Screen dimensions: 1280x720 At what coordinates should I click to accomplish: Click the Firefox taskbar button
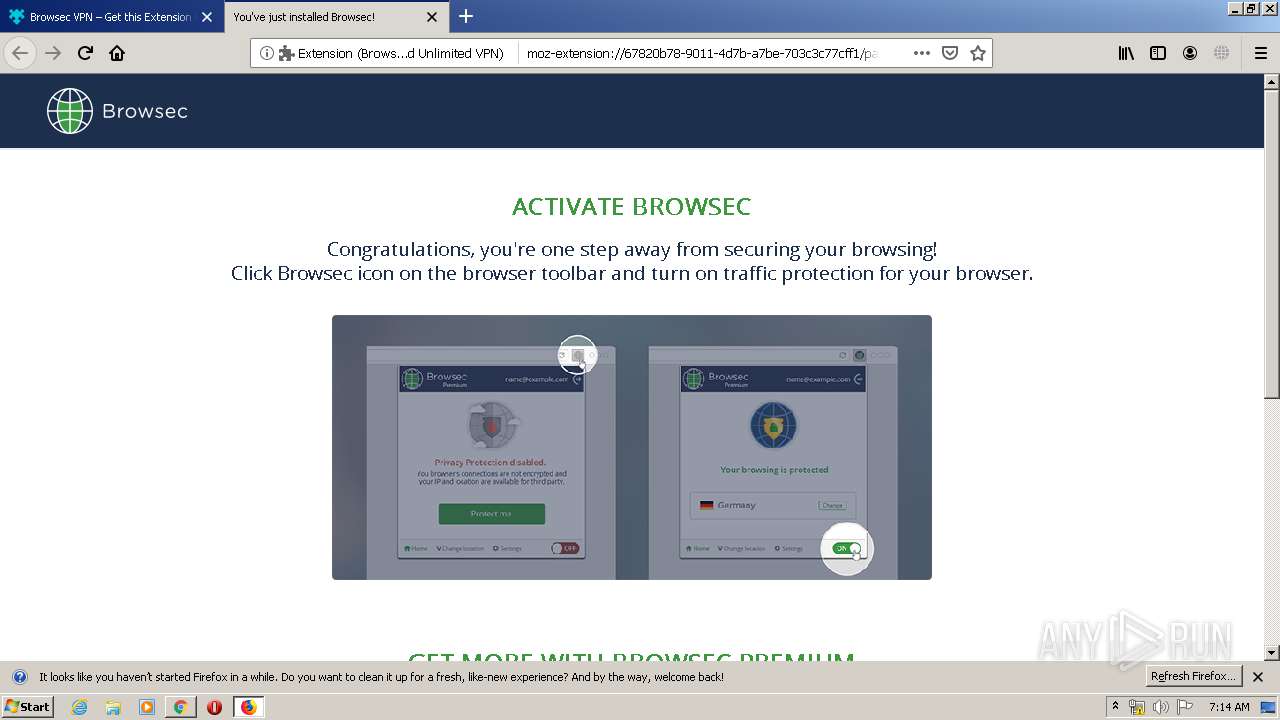point(248,707)
